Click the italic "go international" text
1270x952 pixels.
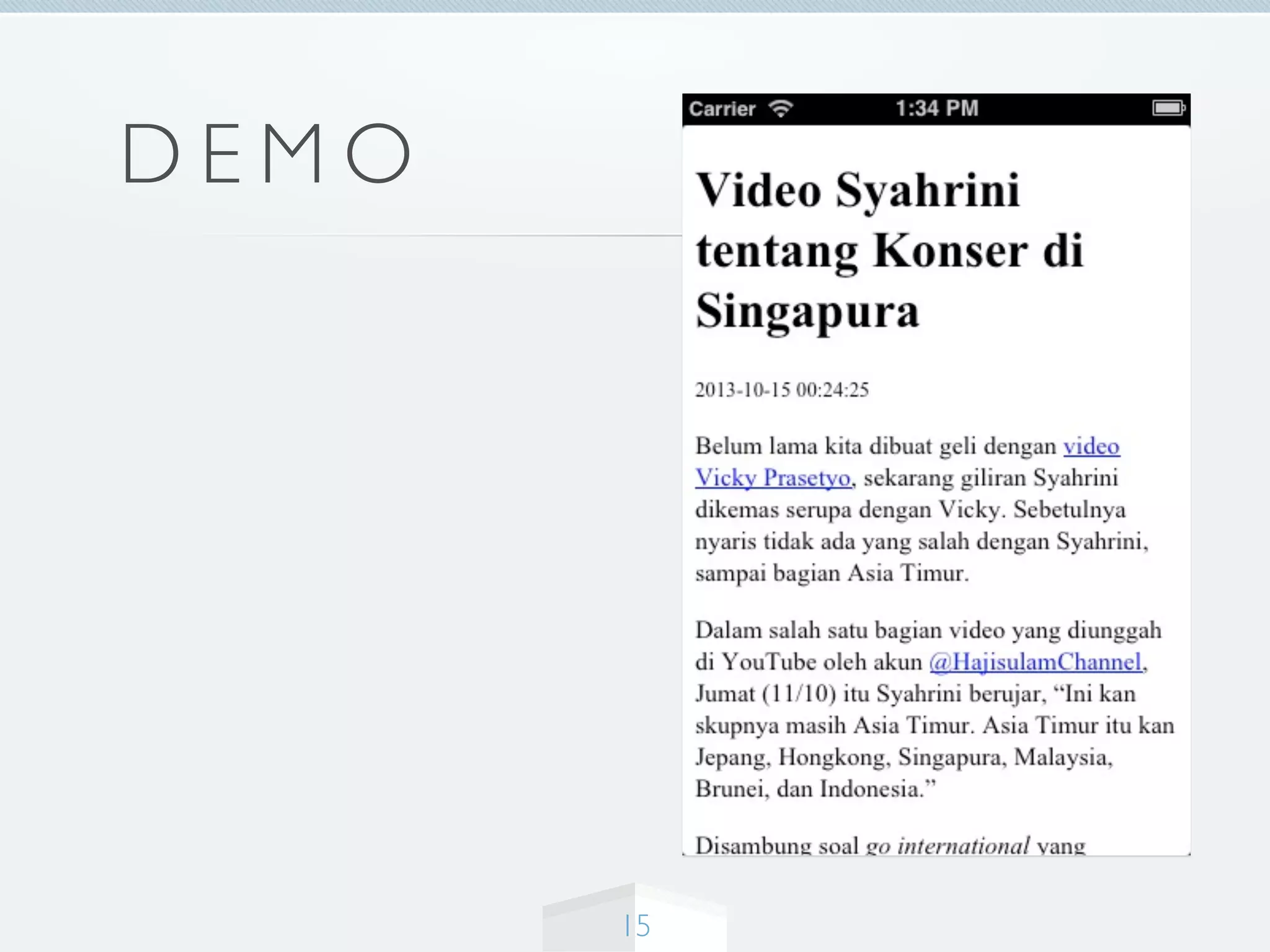pos(947,845)
